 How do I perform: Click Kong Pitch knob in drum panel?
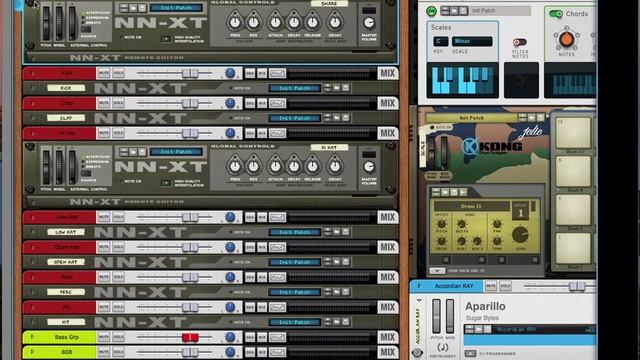tap(441, 224)
